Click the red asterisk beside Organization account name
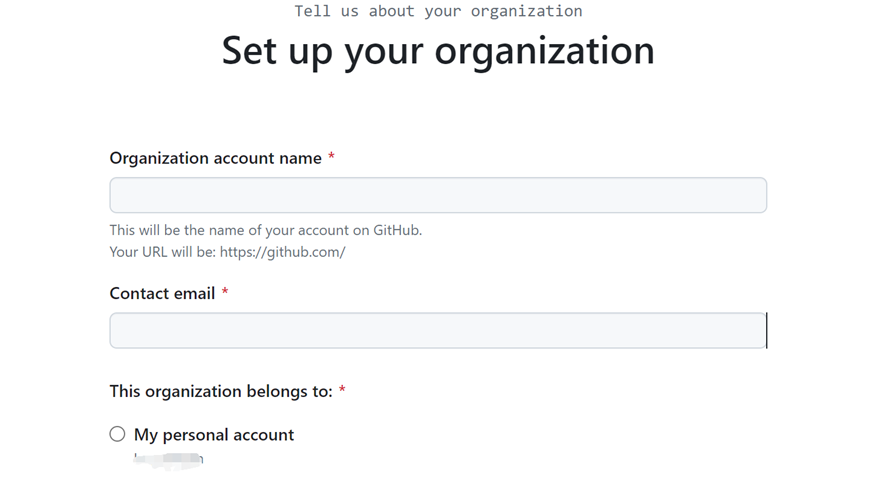875x487 pixels. tap(331, 158)
